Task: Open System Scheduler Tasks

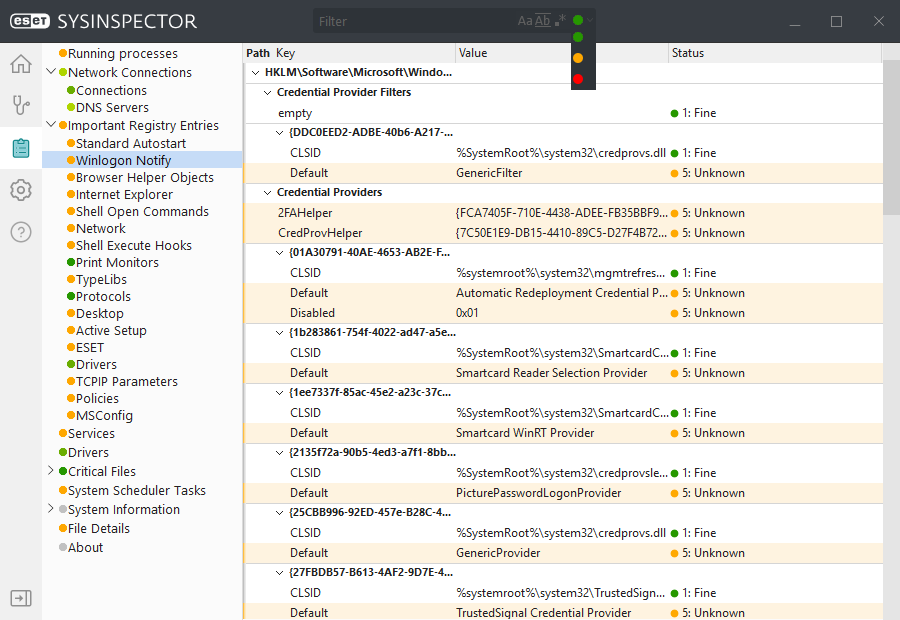Action: click(137, 490)
